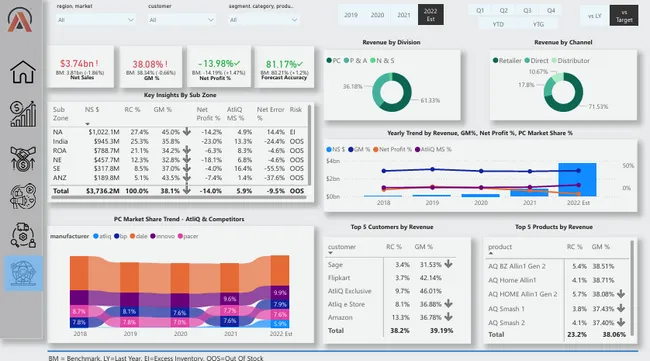The image size is (650, 361).
Task: Click P & A legend item
Action: [x=356, y=61]
